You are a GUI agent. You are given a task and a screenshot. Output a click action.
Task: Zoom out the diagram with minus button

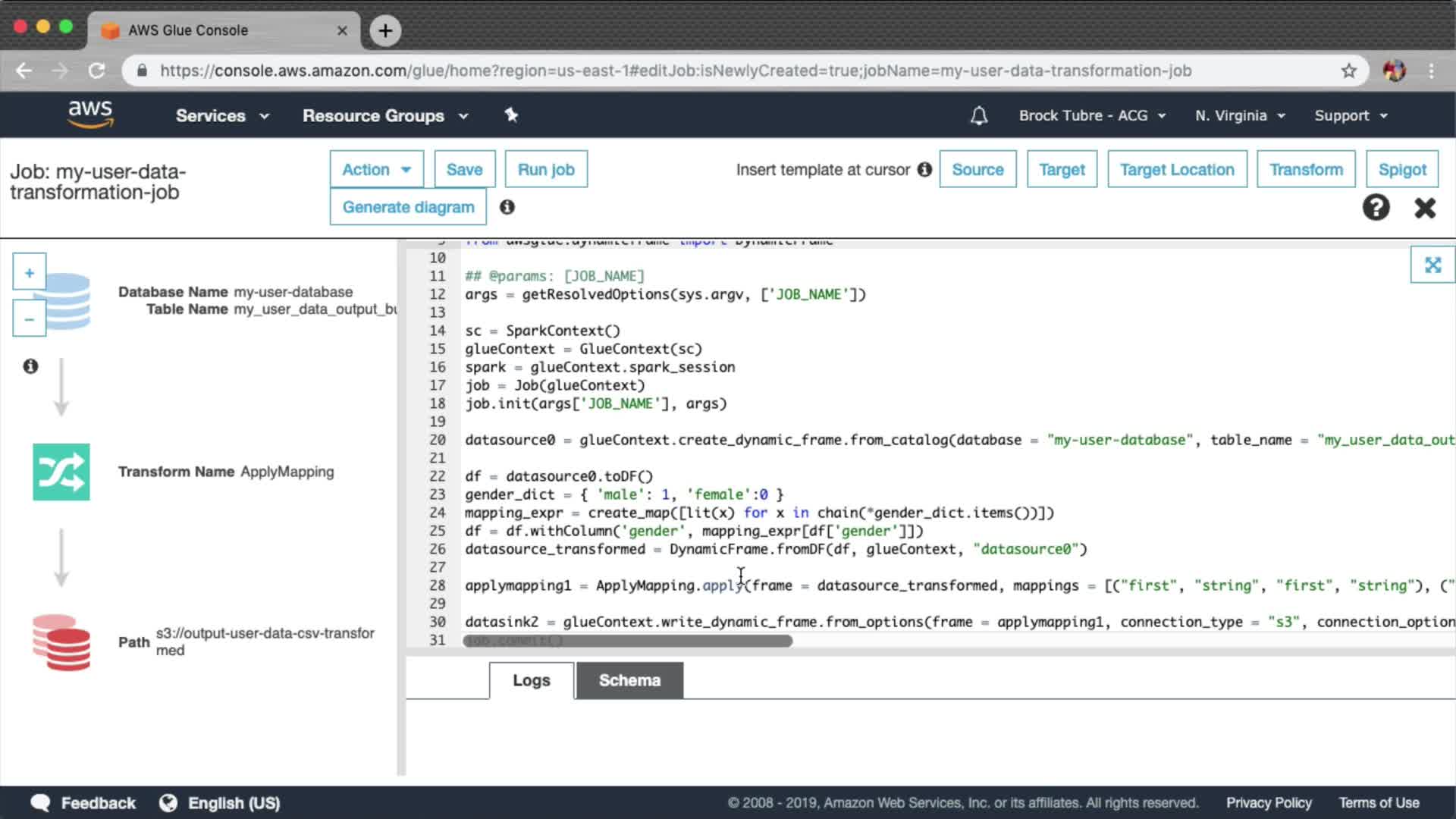tap(30, 319)
